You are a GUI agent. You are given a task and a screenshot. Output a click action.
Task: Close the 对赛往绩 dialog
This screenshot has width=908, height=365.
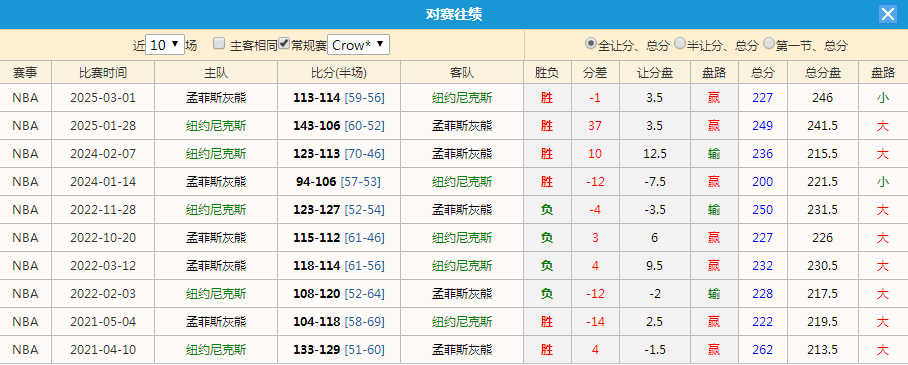pos(887,14)
